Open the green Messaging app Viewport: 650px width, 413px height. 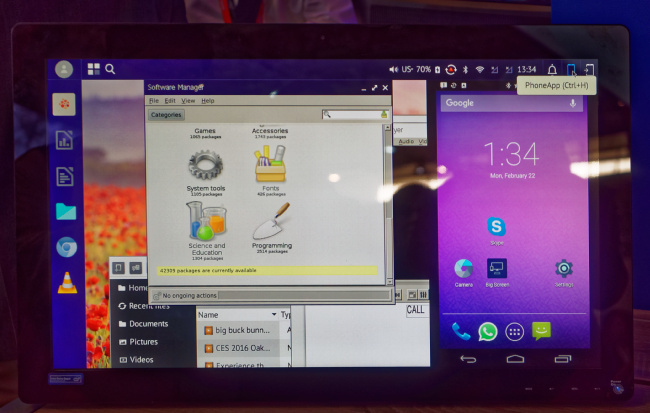pyautogui.click(x=541, y=330)
